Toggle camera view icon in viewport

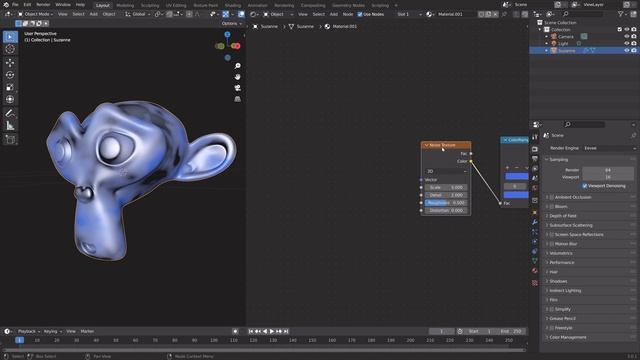click(238, 88)
